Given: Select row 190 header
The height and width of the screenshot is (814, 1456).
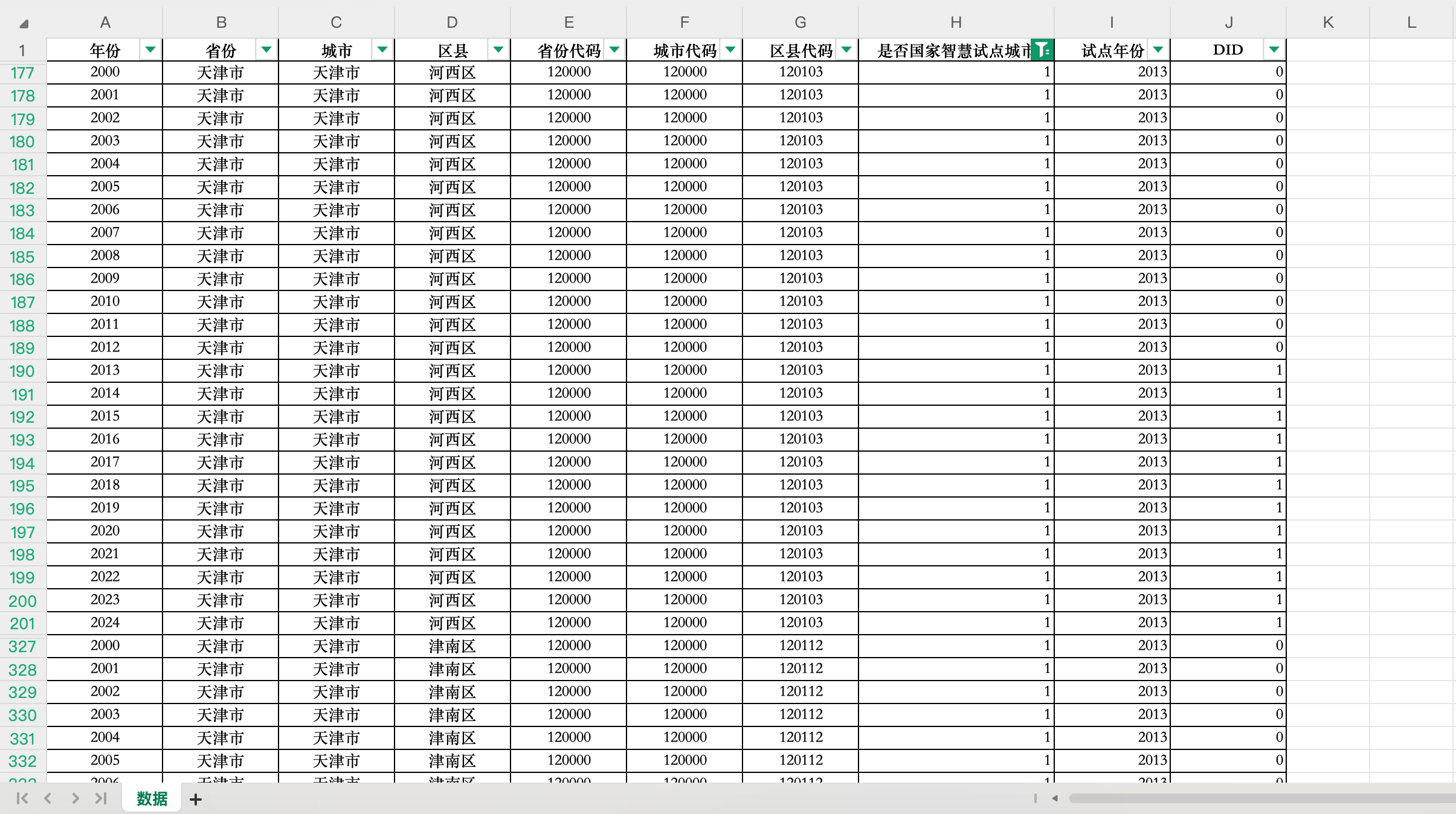Looking at the screenshot, I should coord(22,371).
